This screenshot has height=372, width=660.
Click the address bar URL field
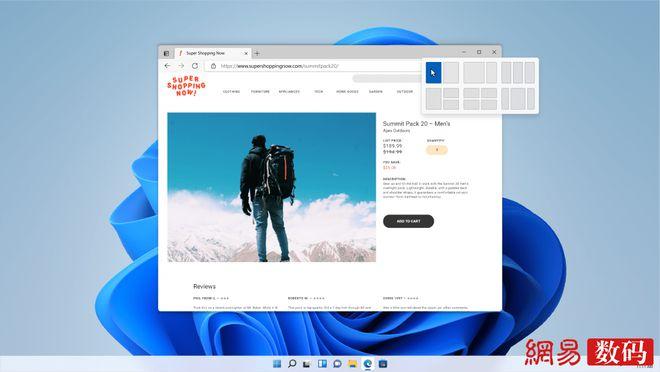[312, 66]
